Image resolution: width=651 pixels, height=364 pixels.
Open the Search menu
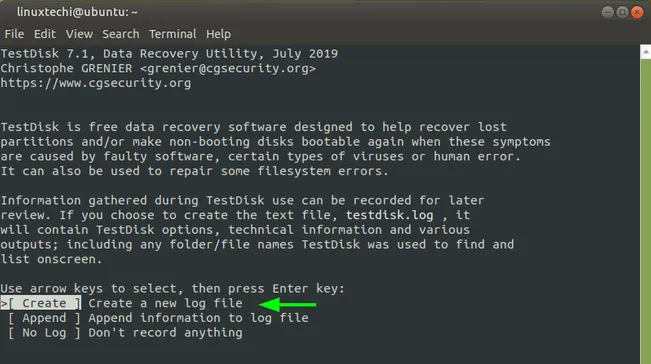tap(121, 34)
